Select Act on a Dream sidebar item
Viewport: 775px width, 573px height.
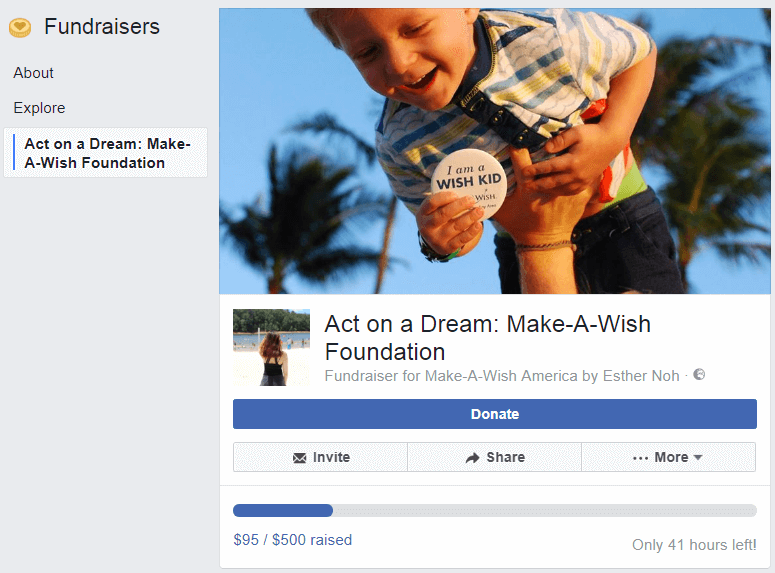105,153
